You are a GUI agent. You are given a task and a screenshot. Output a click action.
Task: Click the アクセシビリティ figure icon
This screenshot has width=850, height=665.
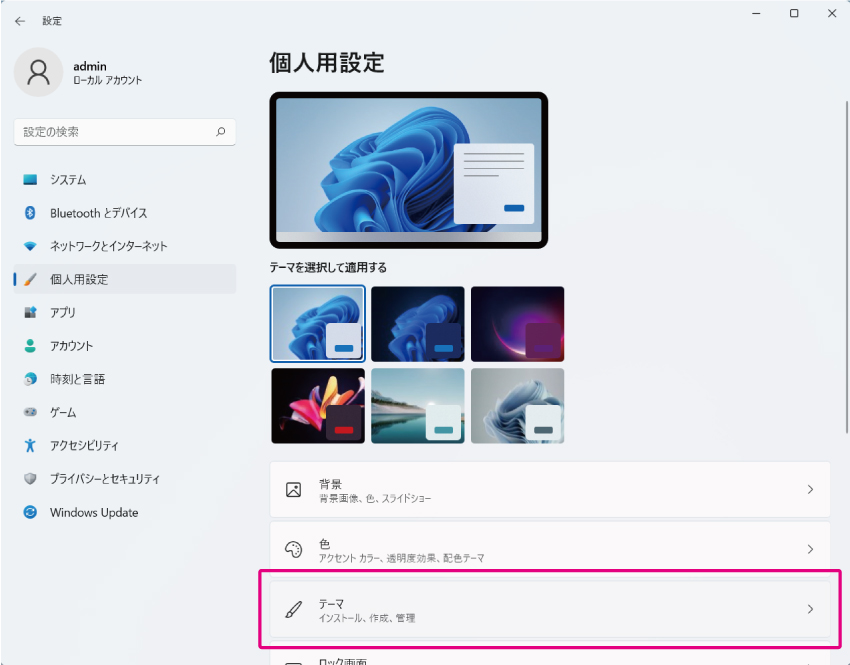click(30, 446)
